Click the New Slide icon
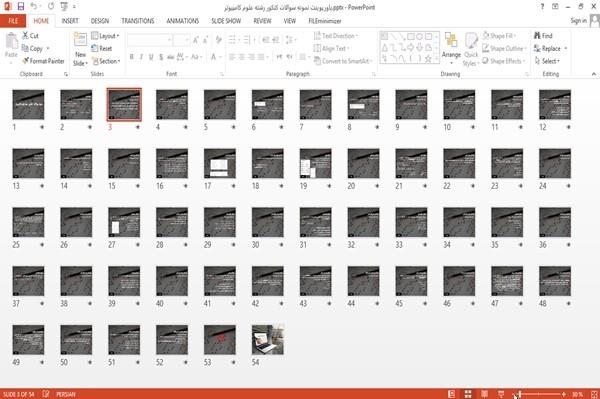 (80, 40)
